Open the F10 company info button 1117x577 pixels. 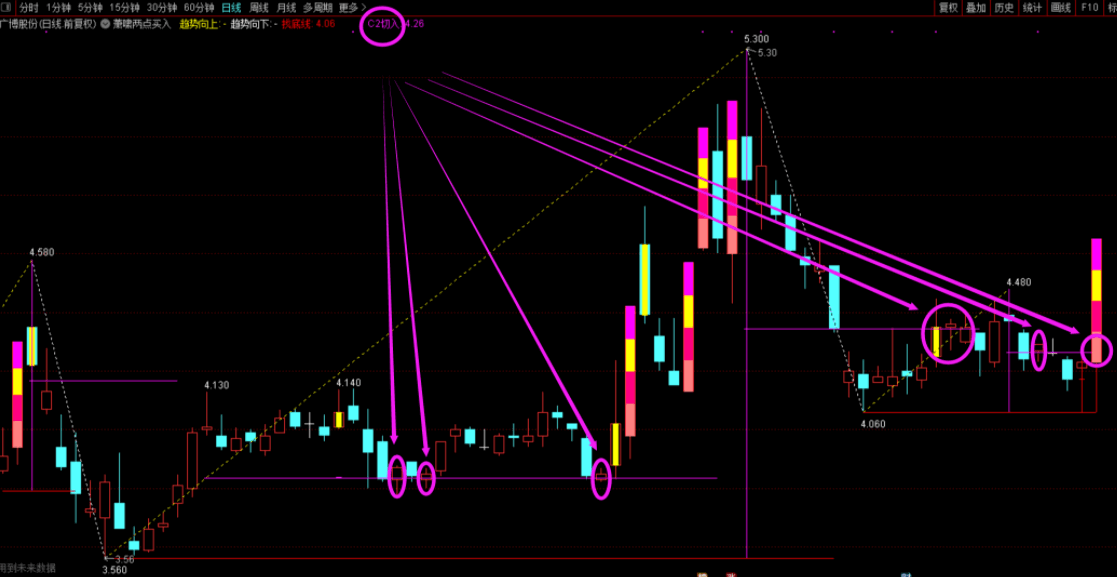tap(1089, 8)
